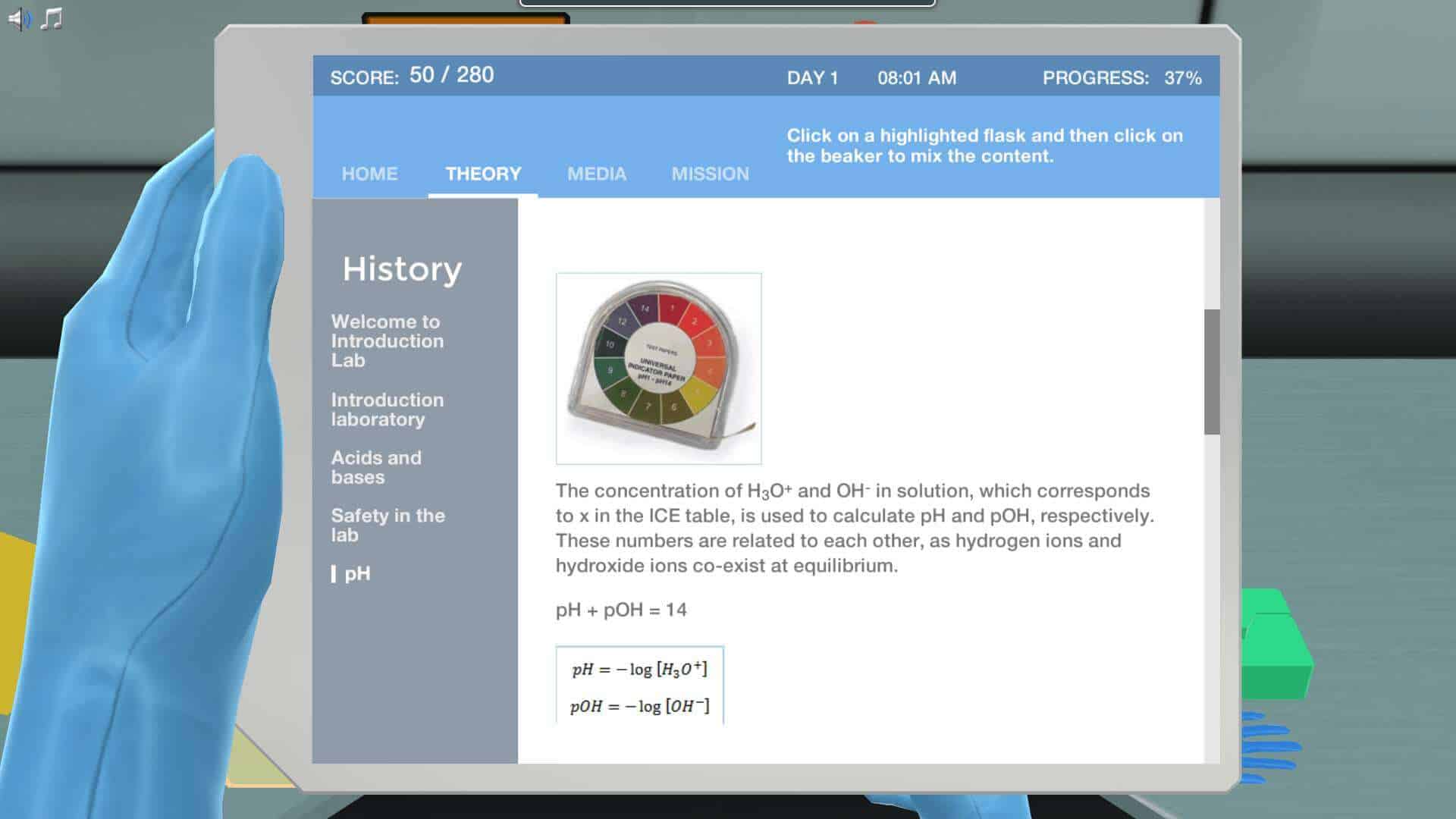
Task: Open the HOME tab
Action: click(369, 174)
